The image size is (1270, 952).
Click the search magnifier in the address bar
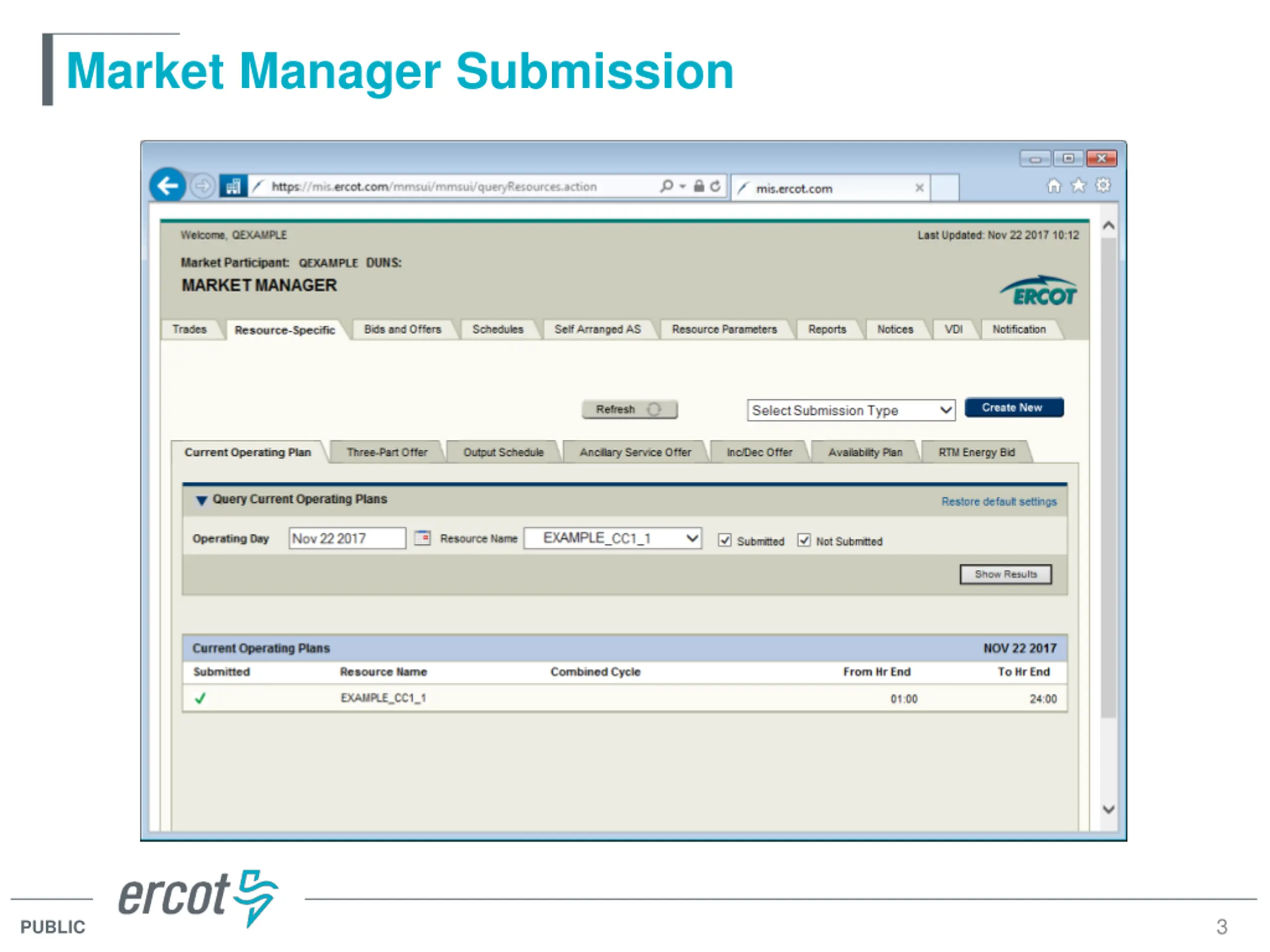[666, 186]
